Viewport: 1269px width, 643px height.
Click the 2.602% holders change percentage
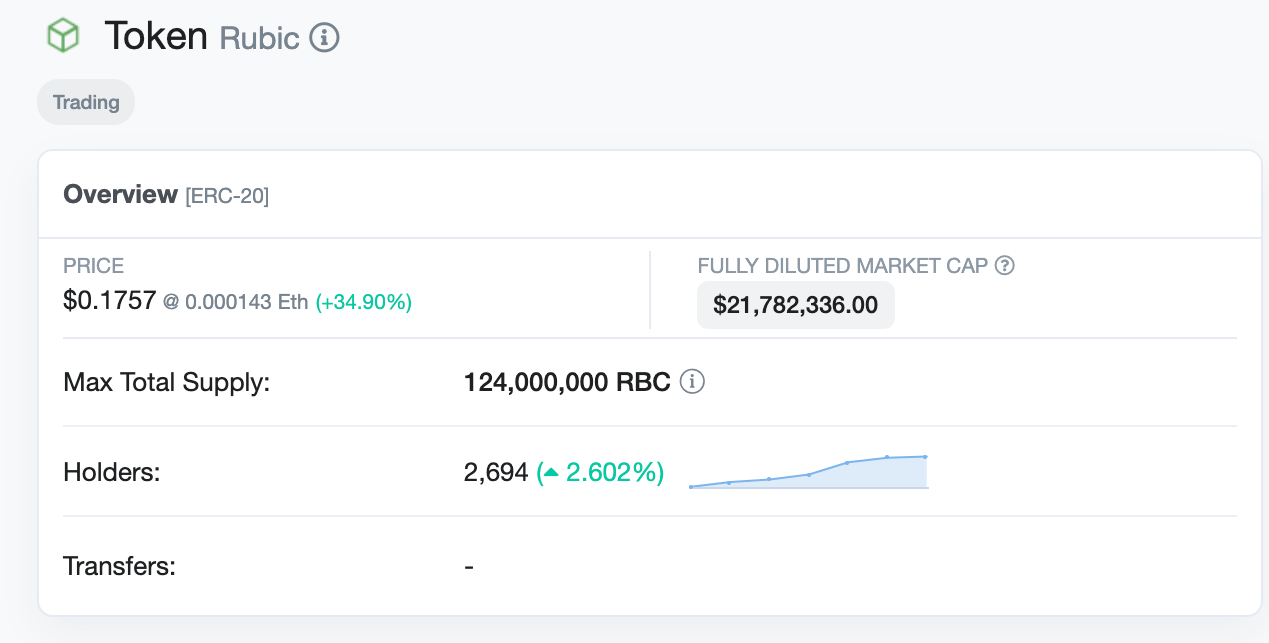click(614, 472)
